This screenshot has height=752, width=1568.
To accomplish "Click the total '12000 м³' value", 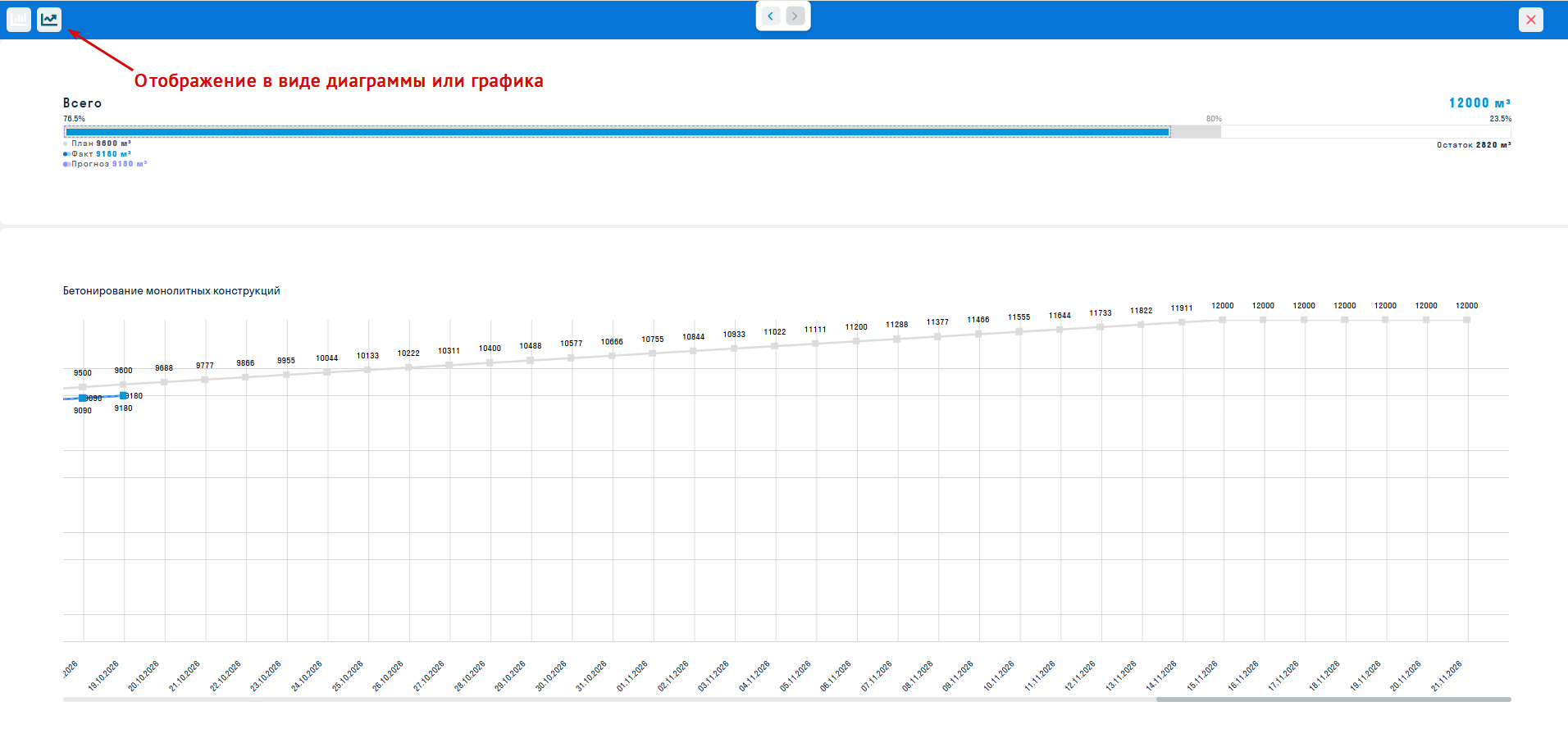I will 1479,103.
